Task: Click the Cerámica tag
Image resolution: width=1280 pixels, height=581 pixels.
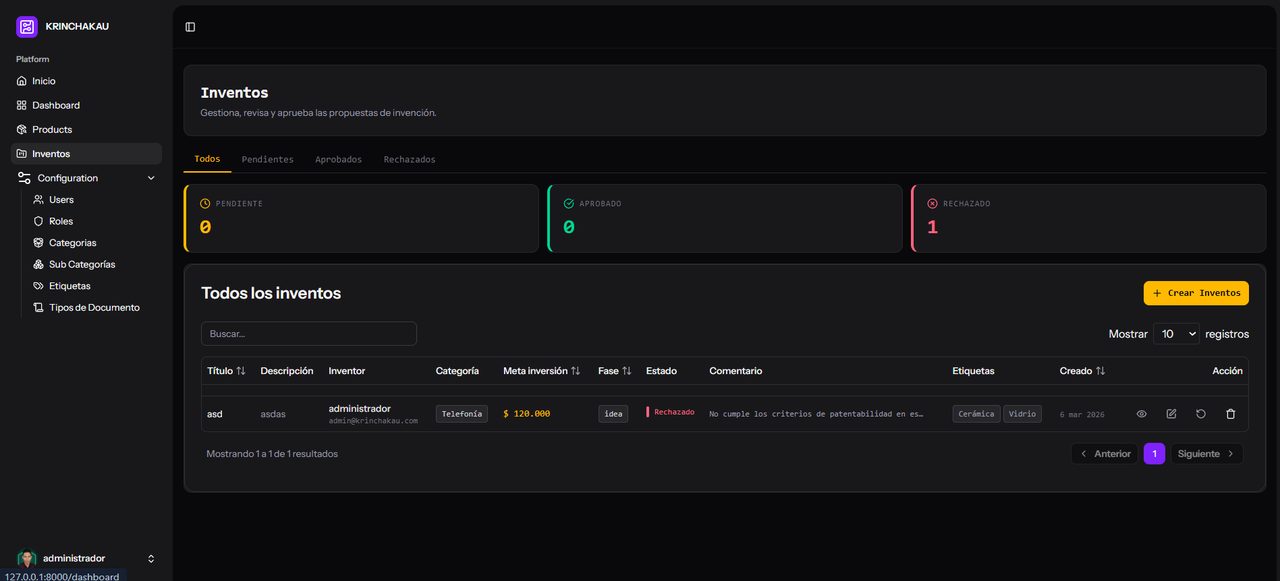Action: [x=976, y=414]
